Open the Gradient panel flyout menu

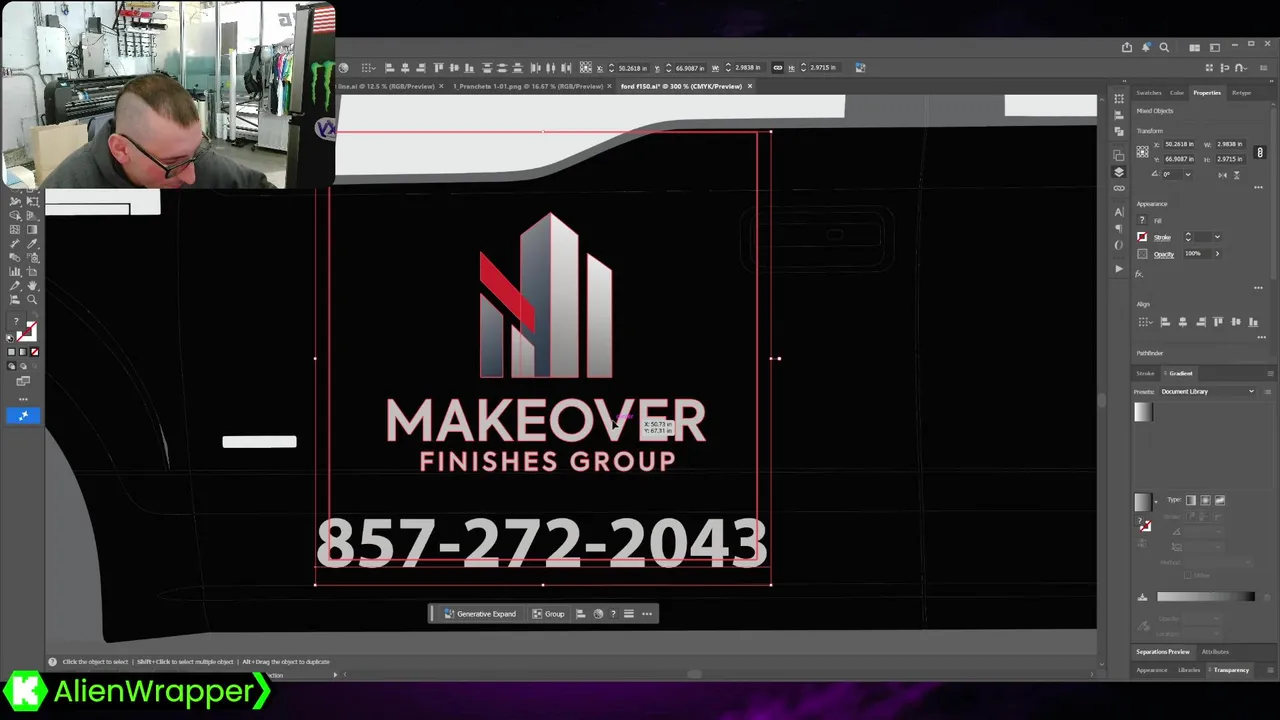(1270, 373)
